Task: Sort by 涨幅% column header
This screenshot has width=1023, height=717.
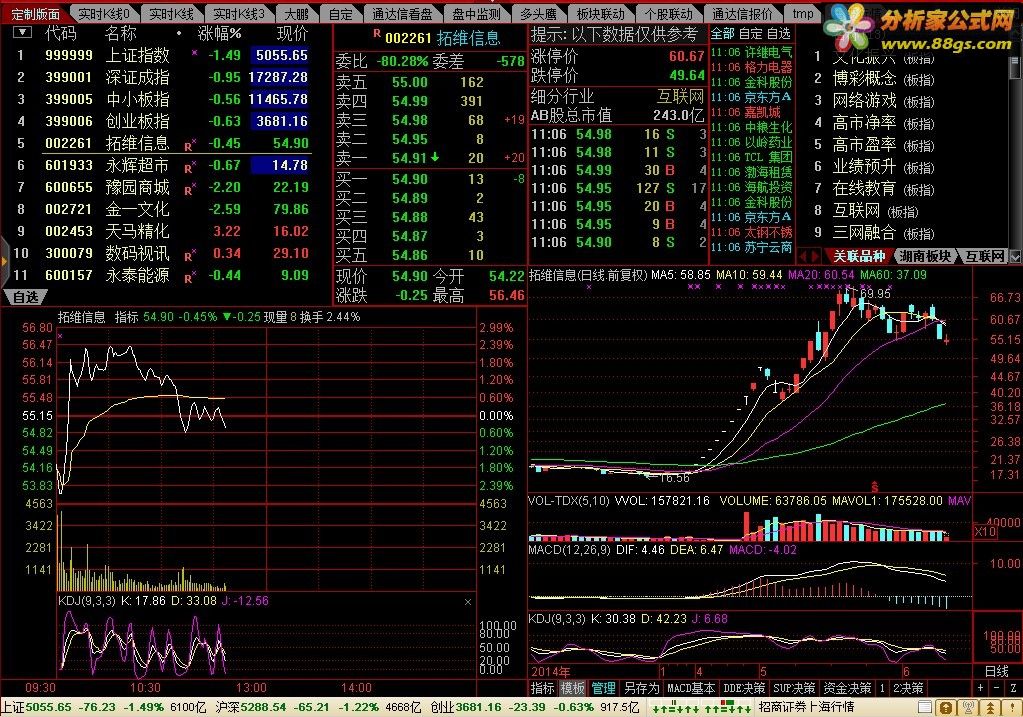Action: point(219,33)
